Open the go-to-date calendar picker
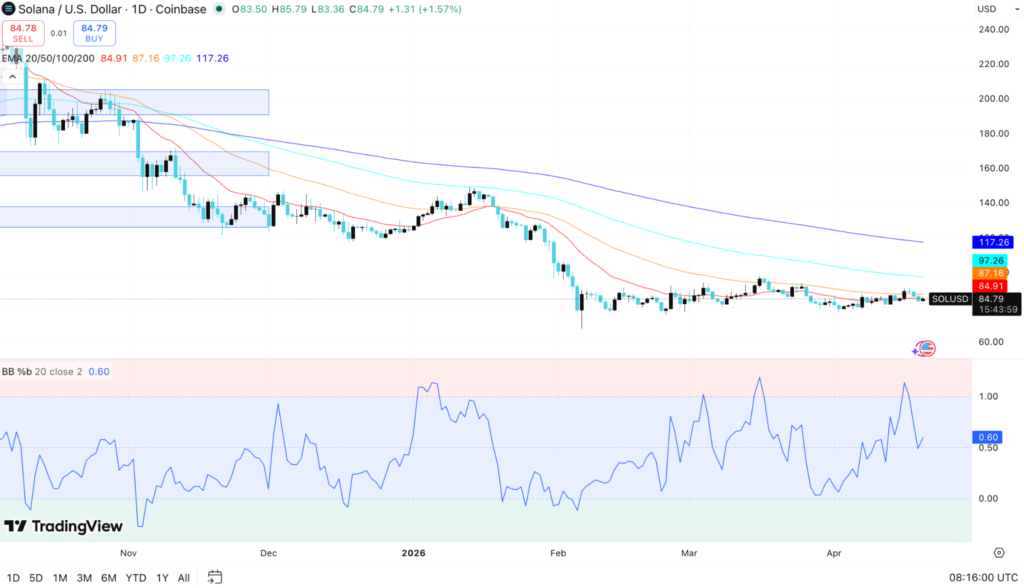The height and width of the screenshot is (588, 1024). pyautogui.click(x=214, y=577)
